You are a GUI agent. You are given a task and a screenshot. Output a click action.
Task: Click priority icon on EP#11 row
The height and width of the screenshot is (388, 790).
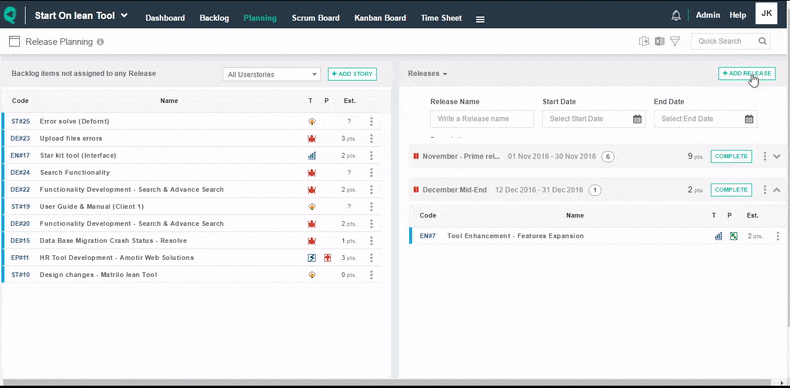point(327,257)
